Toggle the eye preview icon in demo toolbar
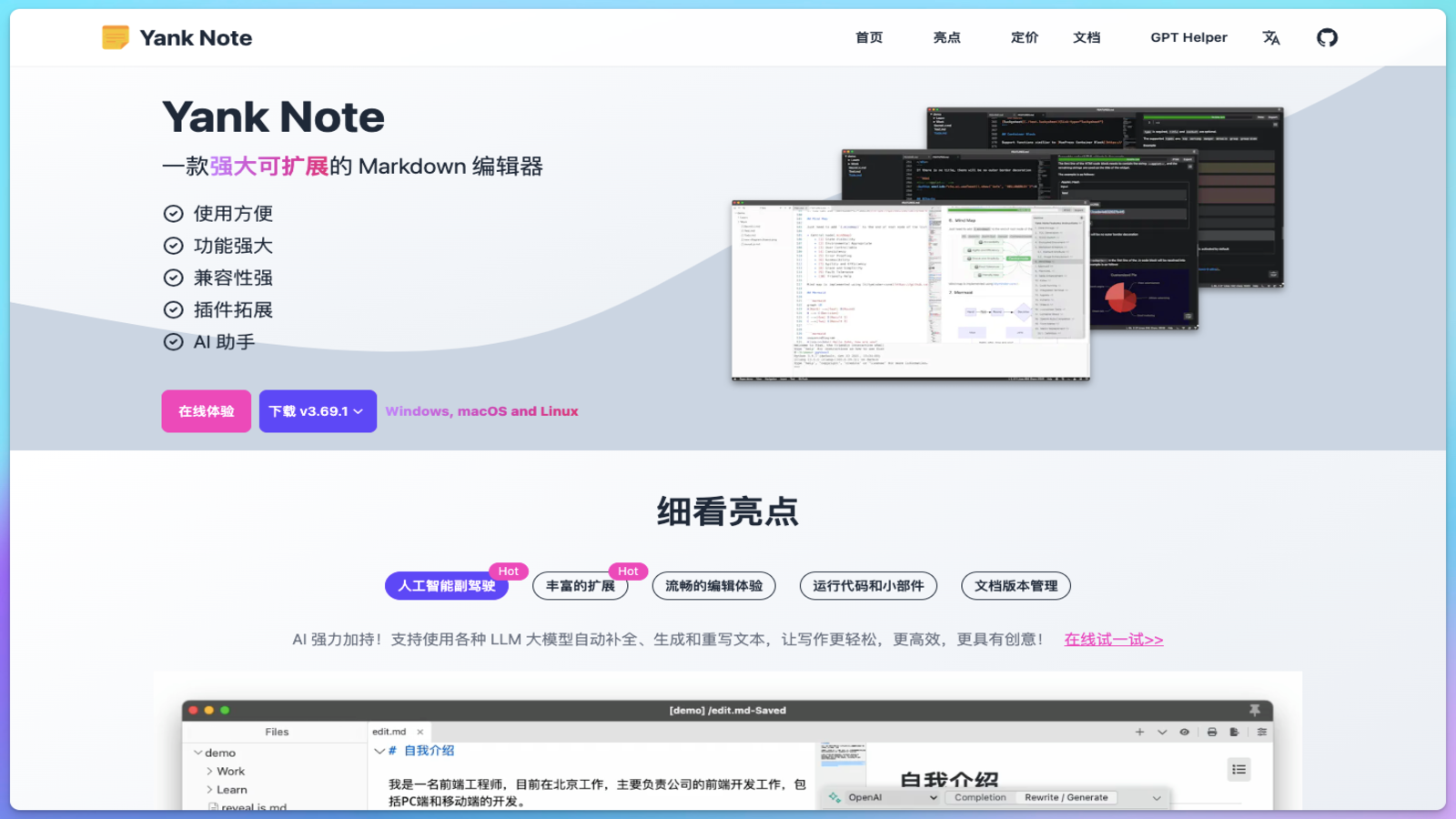This screenshot has height=819, width=1456. [1184, 732]
